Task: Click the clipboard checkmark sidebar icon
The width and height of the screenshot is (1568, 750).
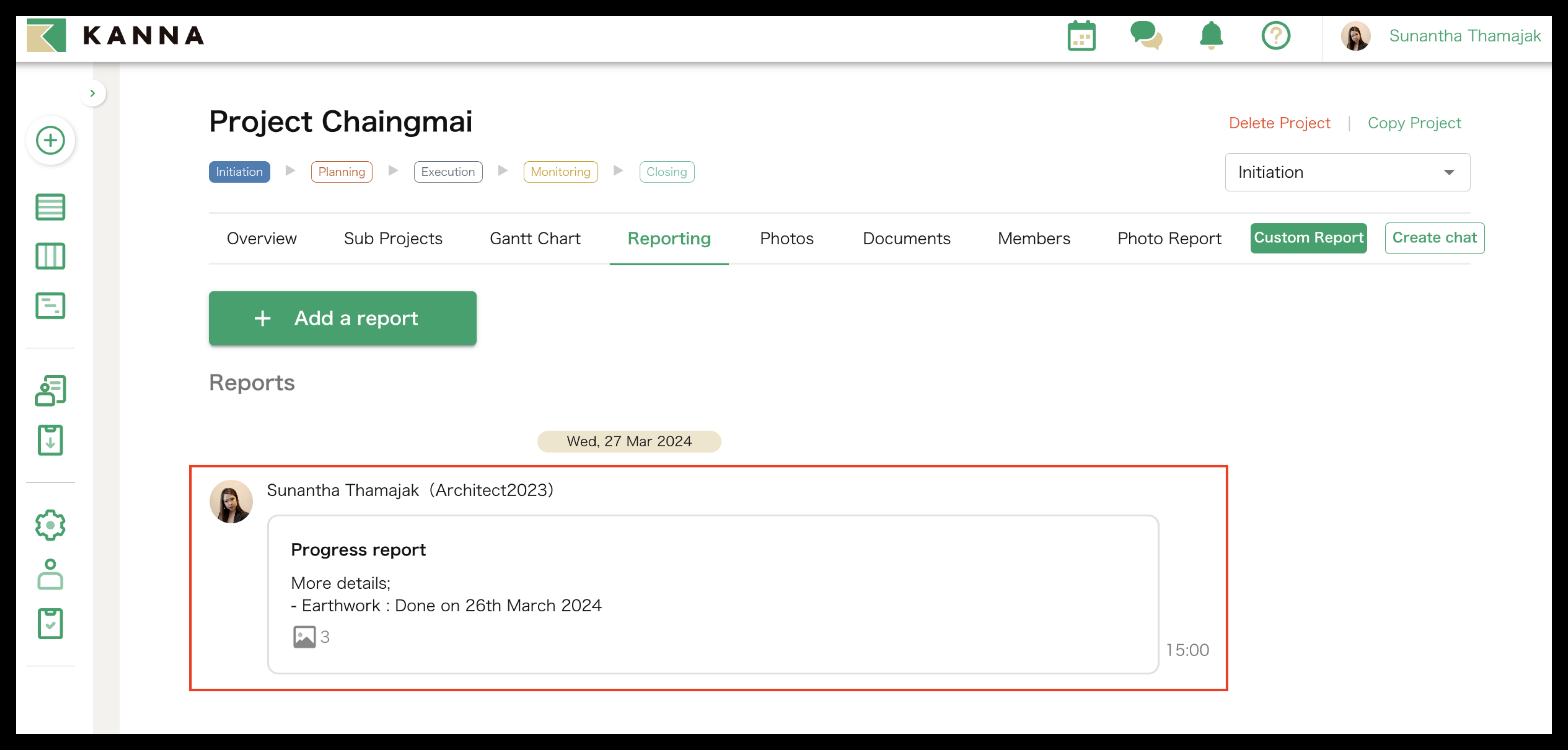Action: [50, 623]
